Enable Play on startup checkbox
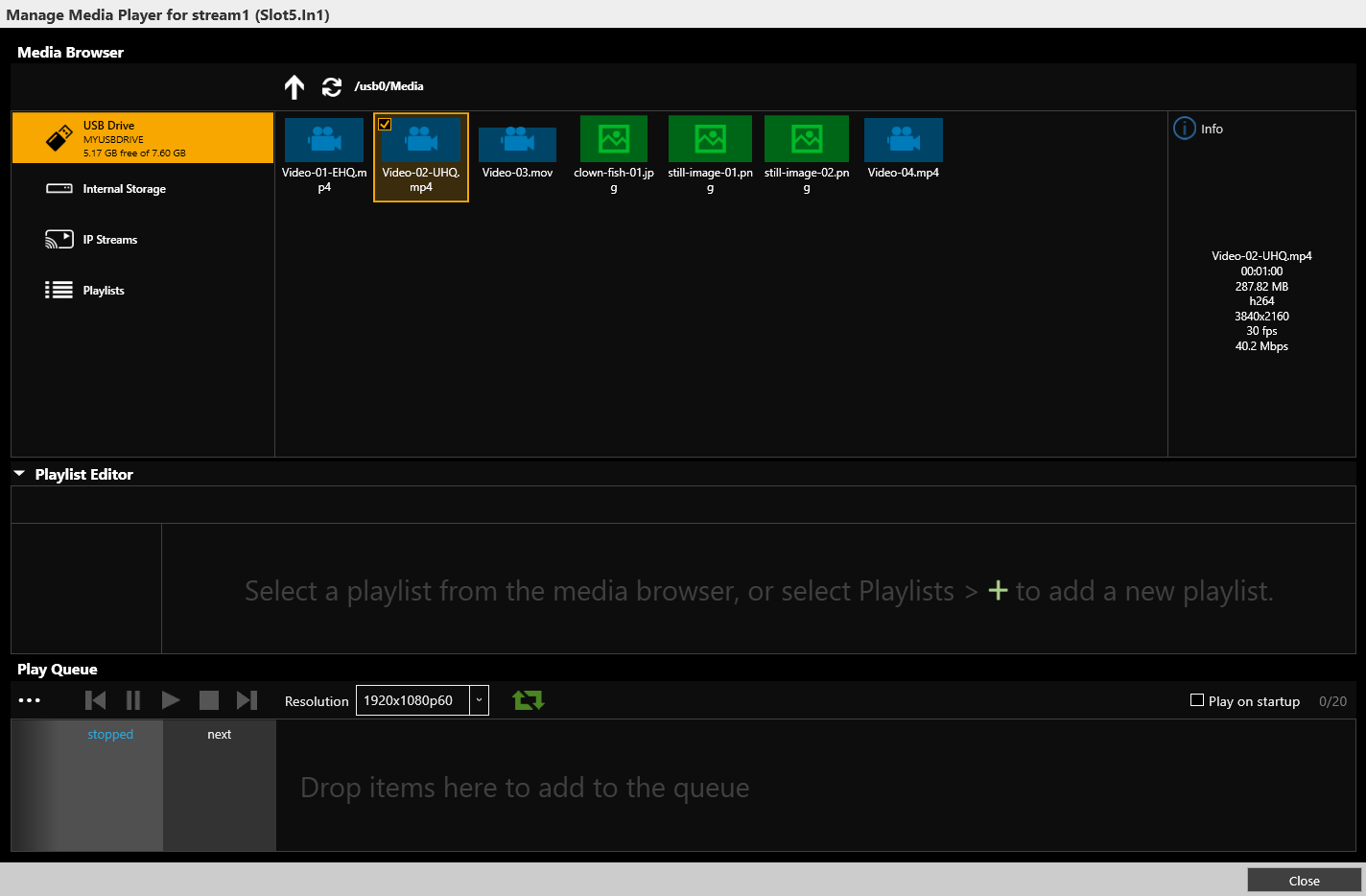 pyautogui.click(x=1197, y=700)
